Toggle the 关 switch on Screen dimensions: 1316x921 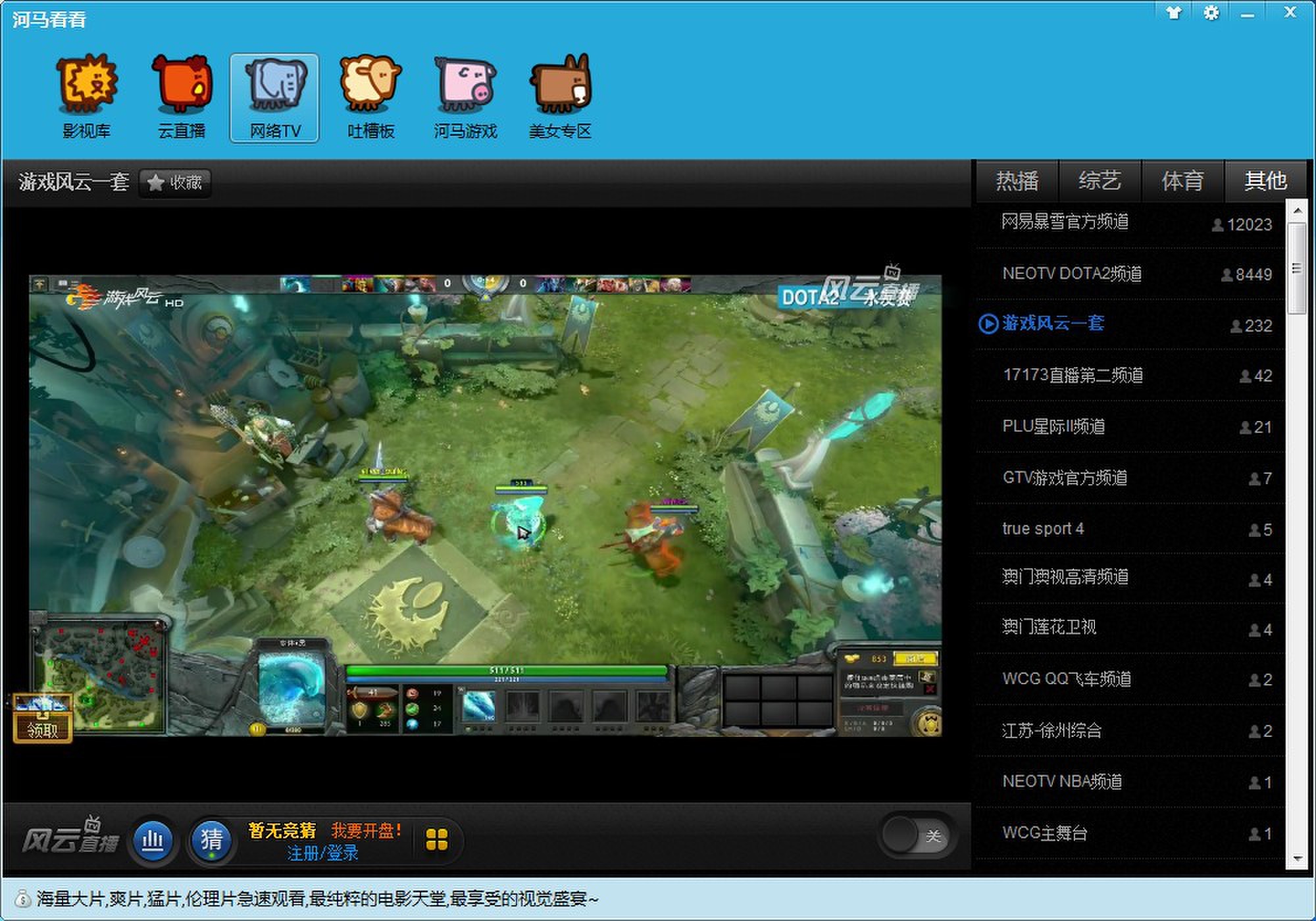(917, 836)
